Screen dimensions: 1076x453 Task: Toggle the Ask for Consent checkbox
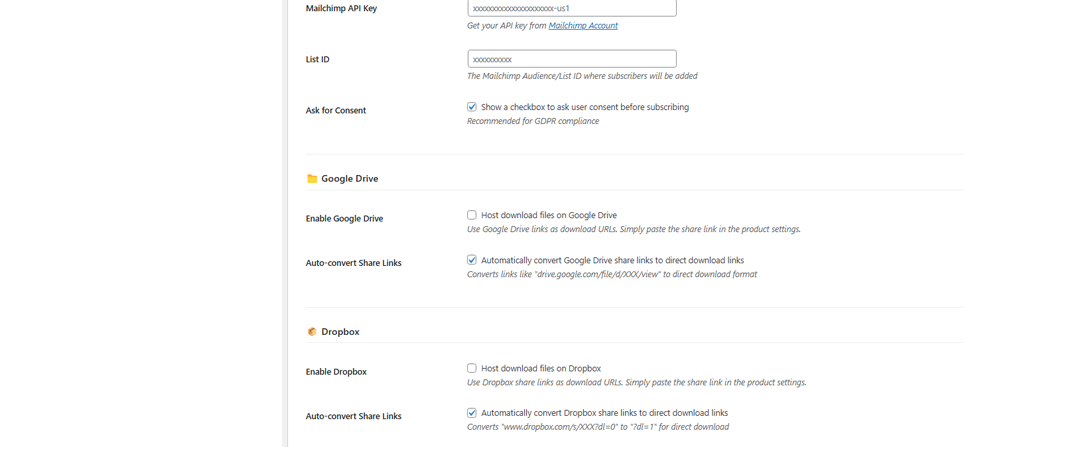click(472, 107)
